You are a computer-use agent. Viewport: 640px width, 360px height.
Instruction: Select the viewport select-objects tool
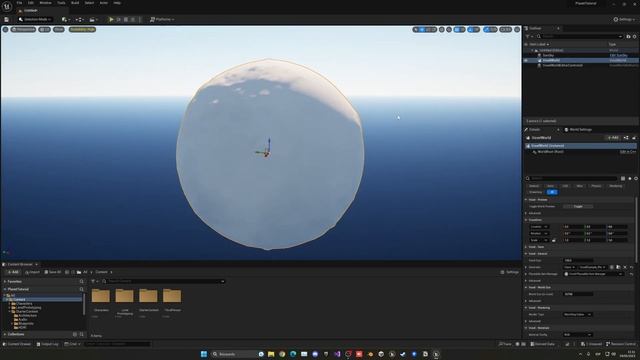tap(416, 29)
